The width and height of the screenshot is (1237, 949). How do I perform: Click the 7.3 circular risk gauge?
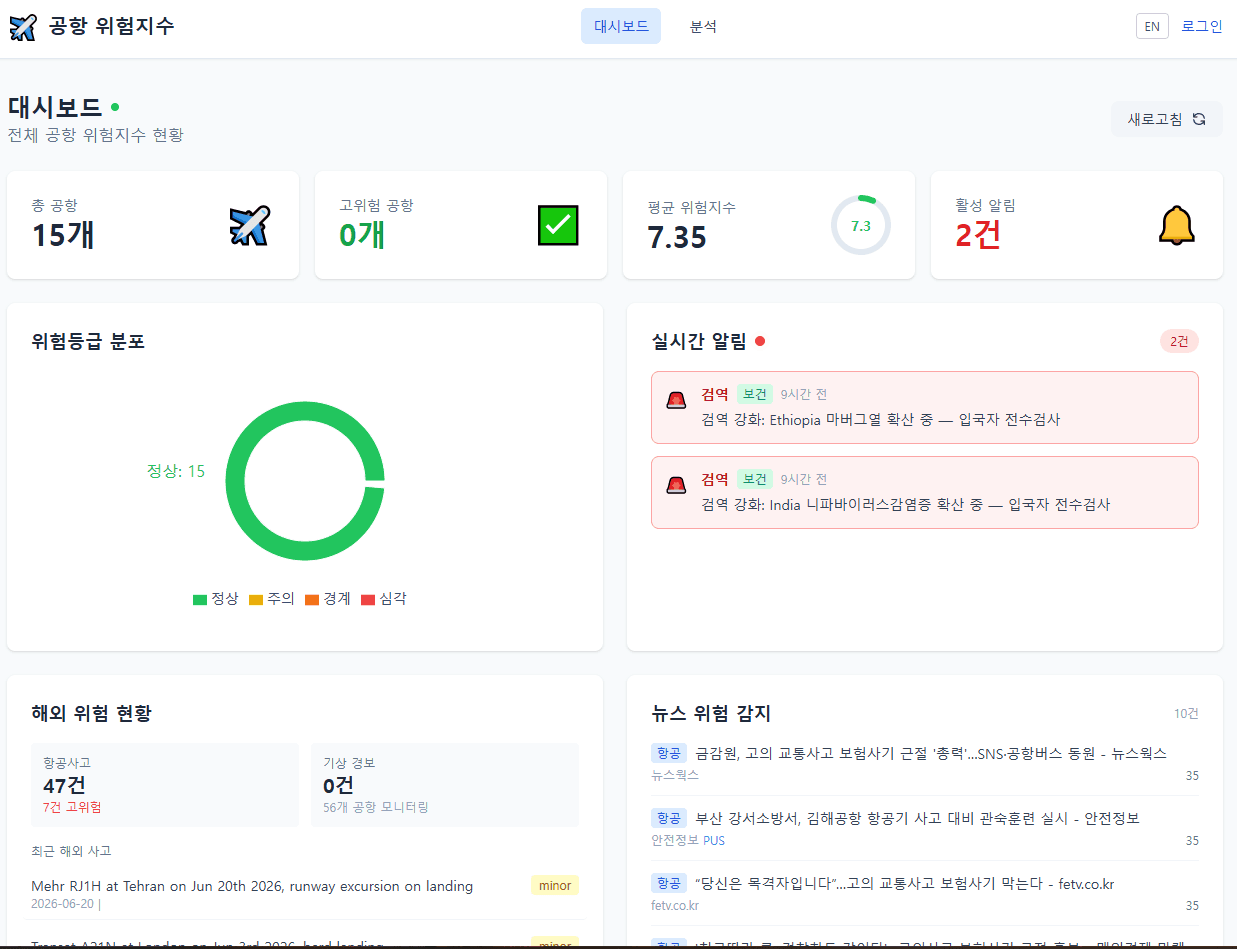tap(860, 225)
